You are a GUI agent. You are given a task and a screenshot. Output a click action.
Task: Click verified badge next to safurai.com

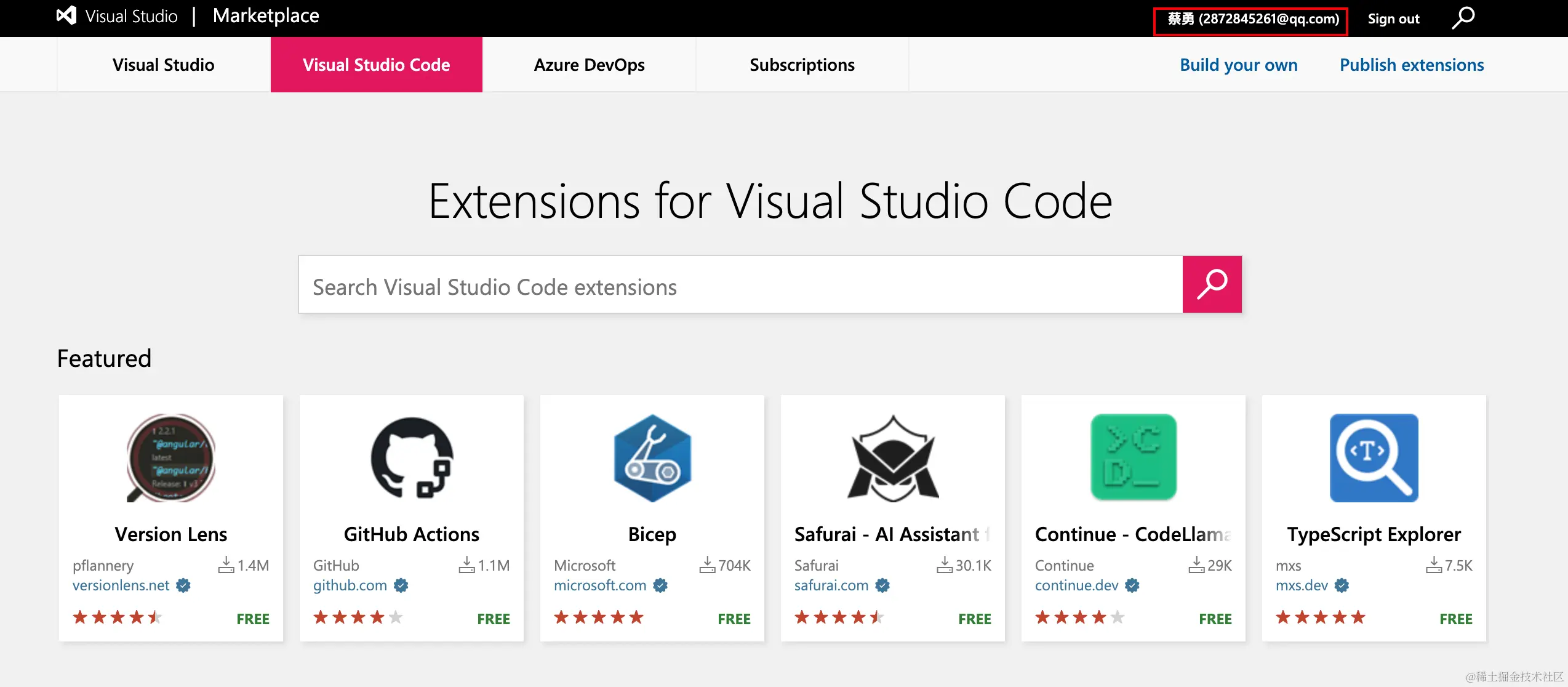pos(882,585)
